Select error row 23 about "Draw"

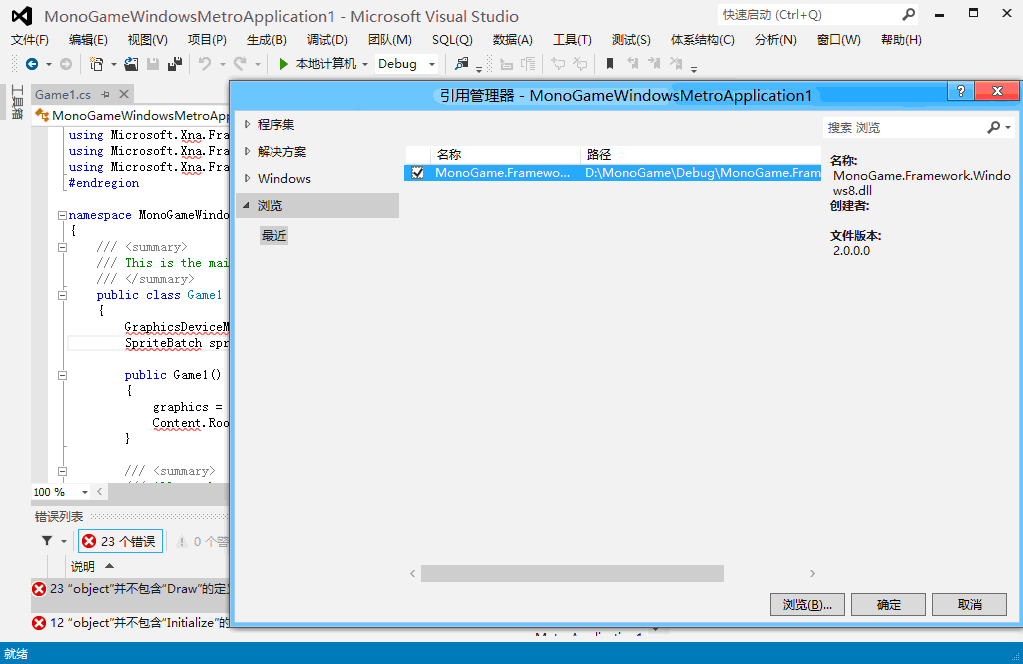click(x=130, y=589)
